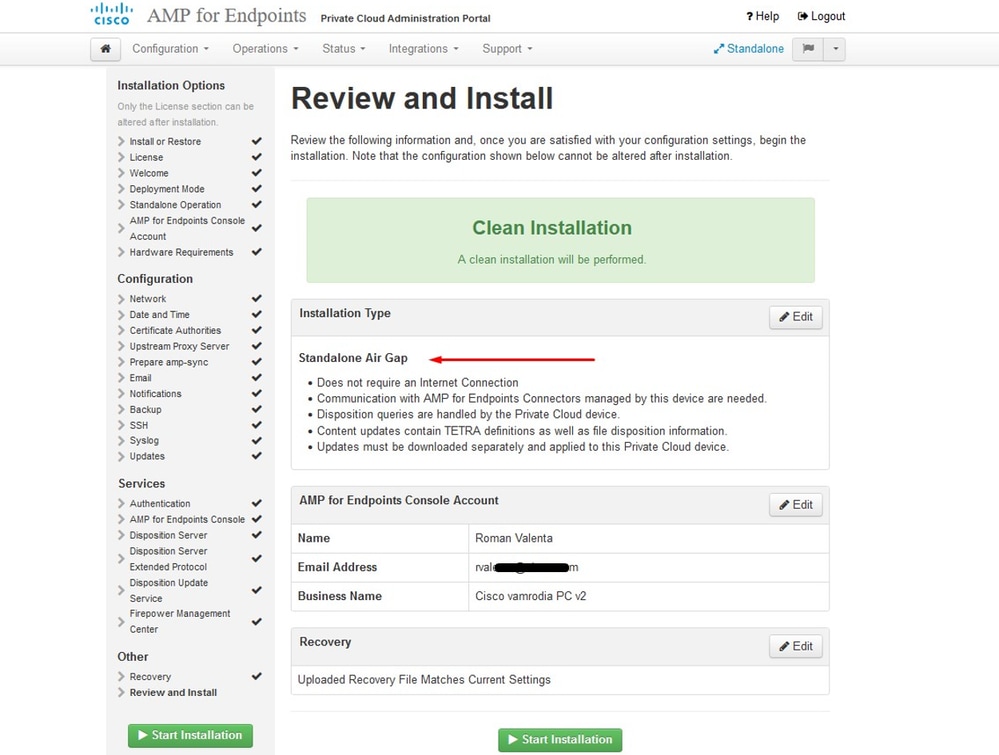The height and width of the screenshot is (755, 999).
Task: Open the Disposition Server step
Action: pos(168,535)
